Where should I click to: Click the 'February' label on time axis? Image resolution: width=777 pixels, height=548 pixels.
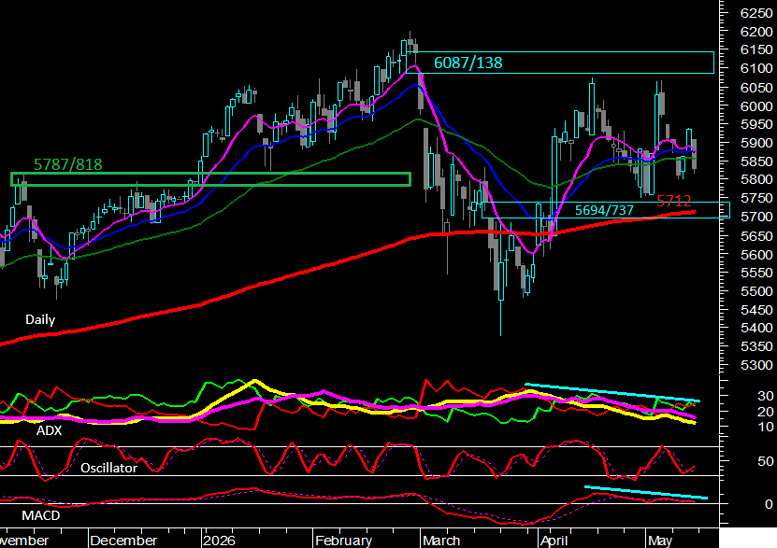click(x=343, y=540)
